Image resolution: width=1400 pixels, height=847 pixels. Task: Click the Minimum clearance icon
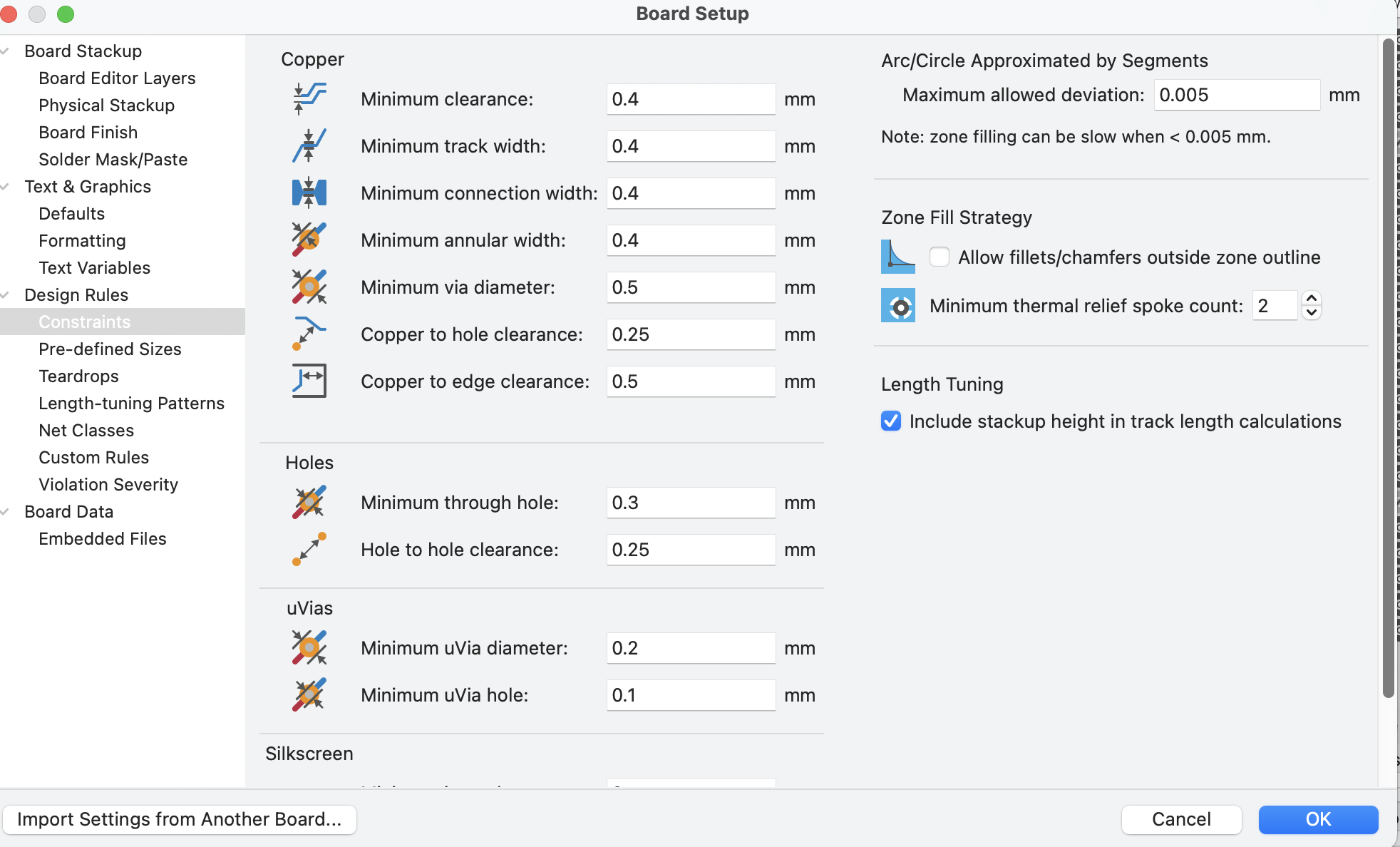point(309,99)
